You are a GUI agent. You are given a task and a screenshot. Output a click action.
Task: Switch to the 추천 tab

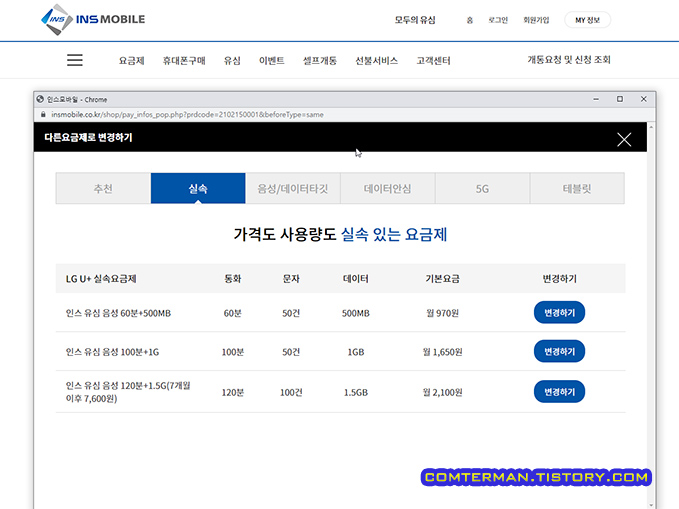click(x=103, y=188)
